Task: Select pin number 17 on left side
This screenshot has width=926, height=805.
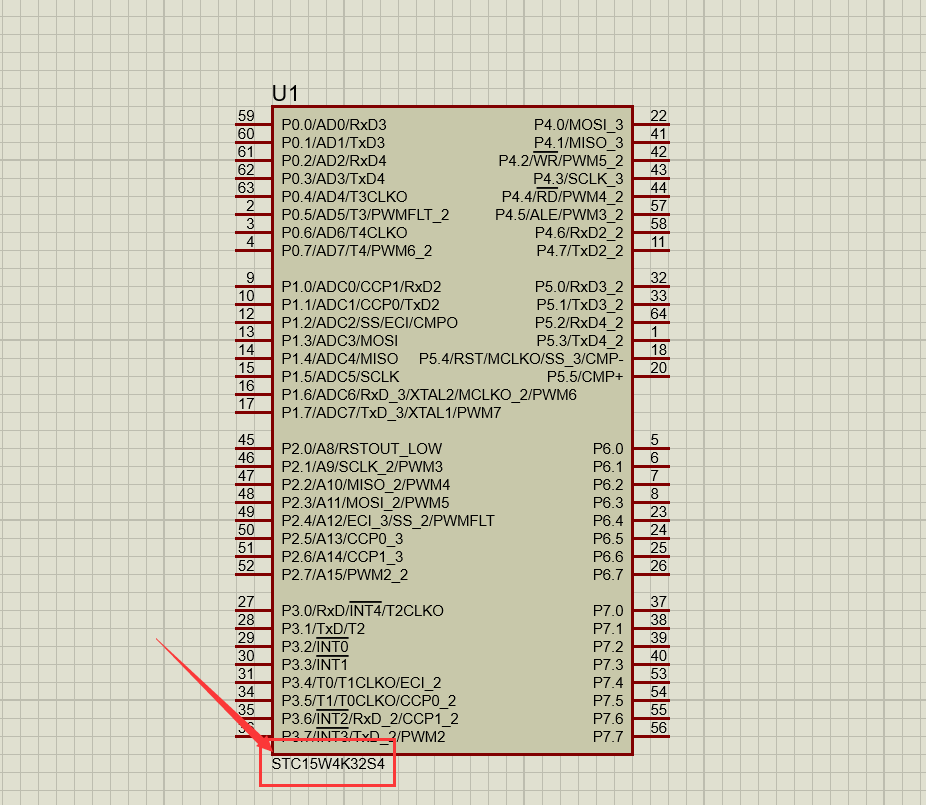Action: click(x=246, y=404)
